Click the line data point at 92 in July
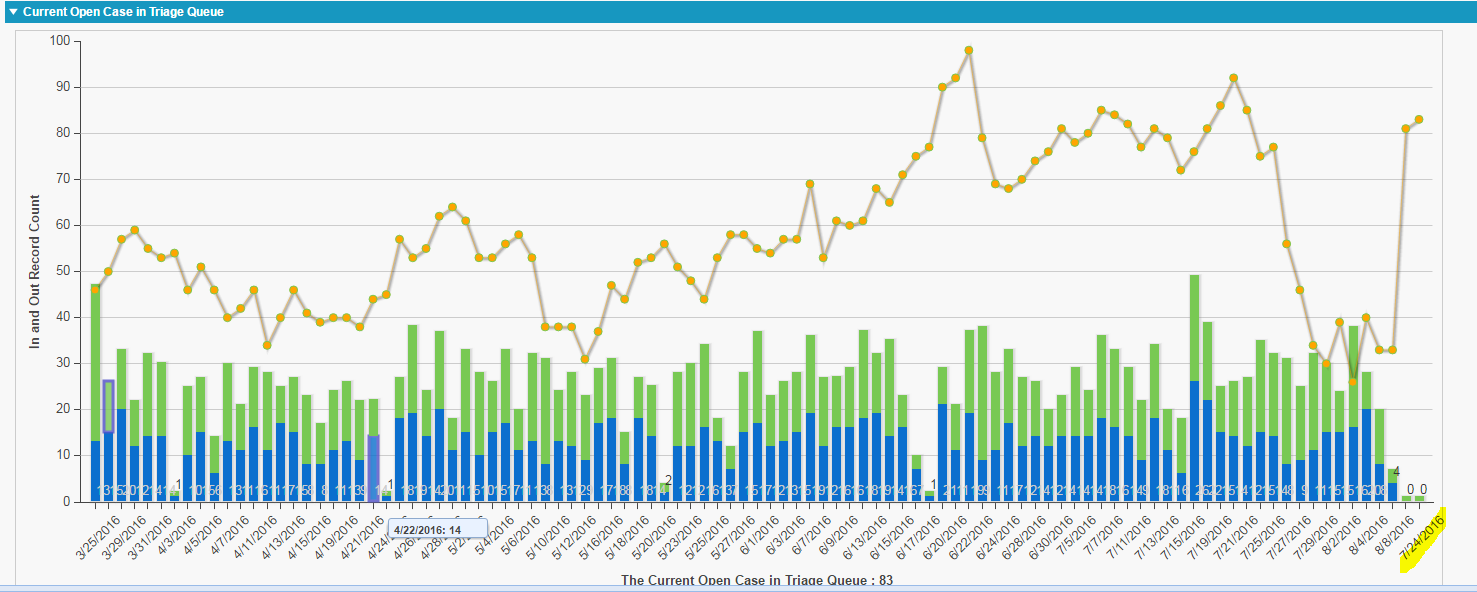The image size is (1477, 592). click(1234, 78)
